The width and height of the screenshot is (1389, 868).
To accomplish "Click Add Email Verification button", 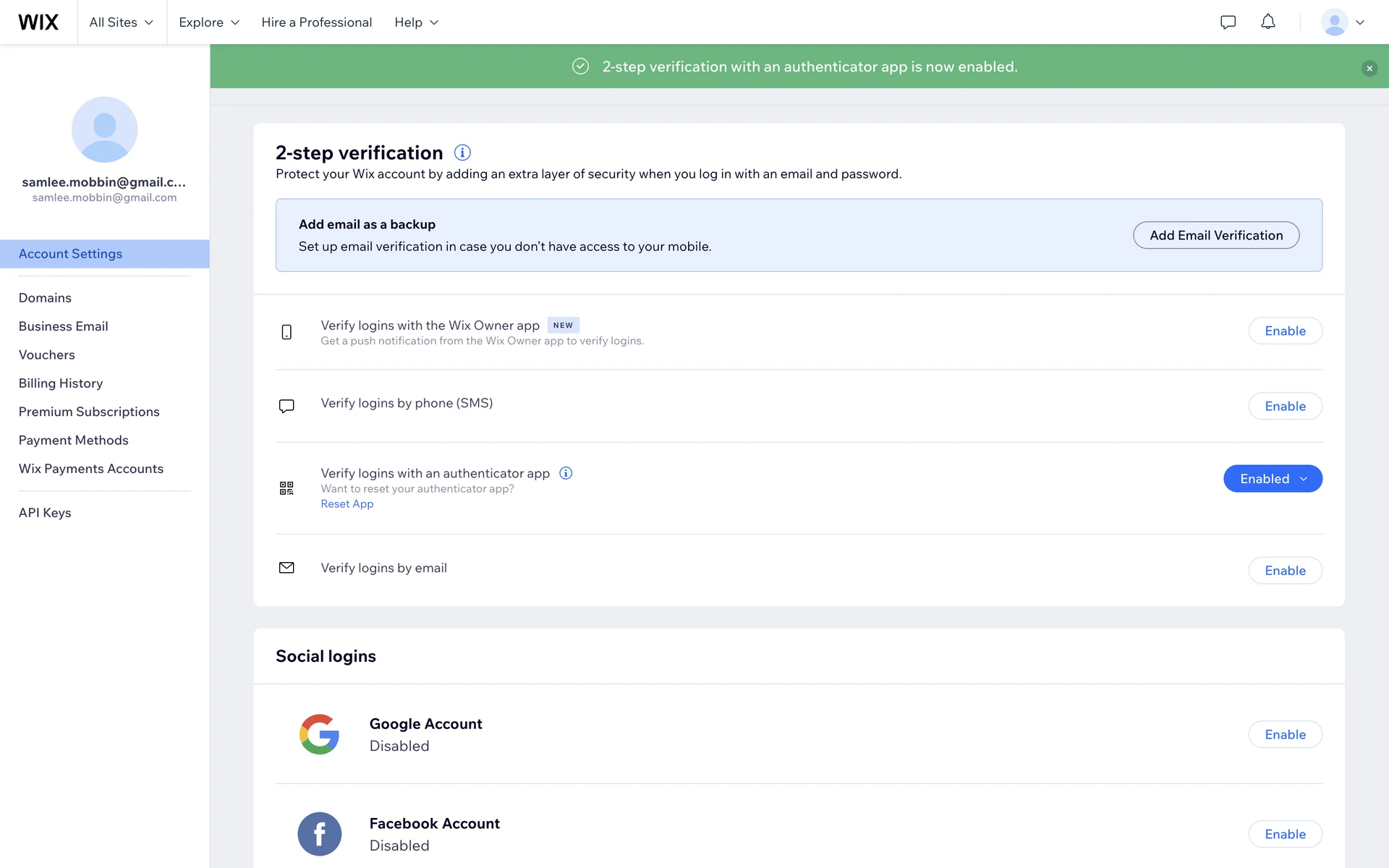I will click(x=1215, y=235).
